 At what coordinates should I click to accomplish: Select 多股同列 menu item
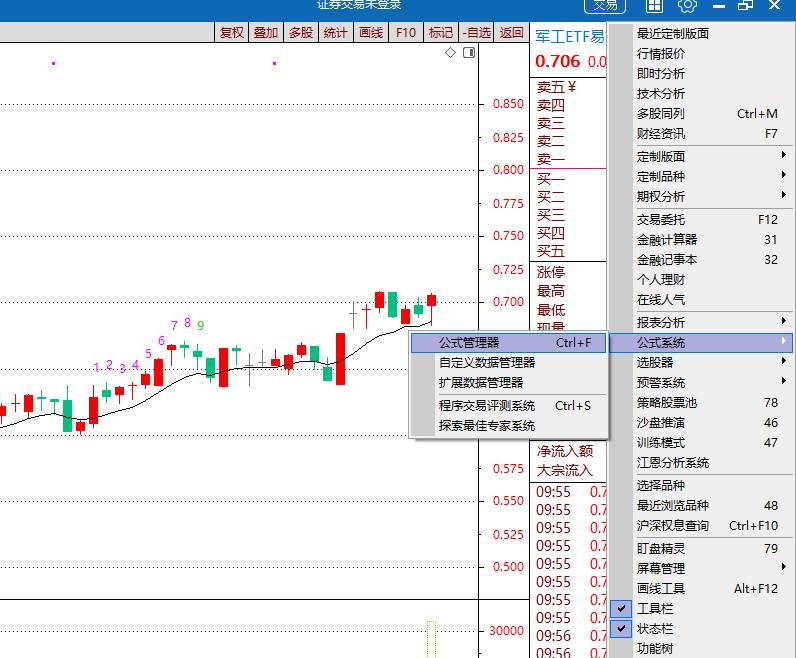701,113
